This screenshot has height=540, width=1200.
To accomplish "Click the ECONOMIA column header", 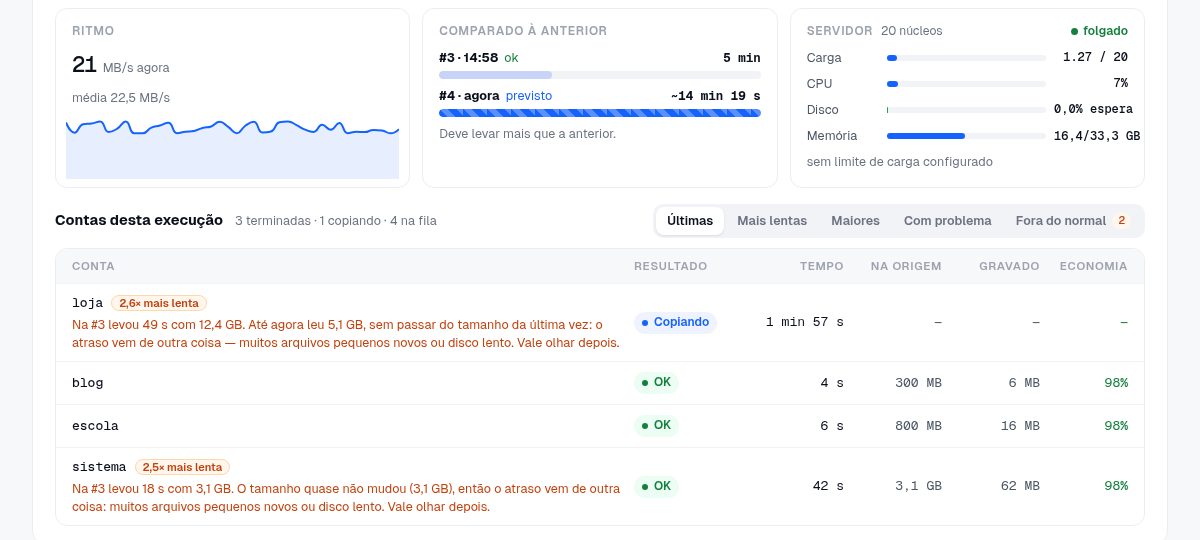I will pos(1094,266).
